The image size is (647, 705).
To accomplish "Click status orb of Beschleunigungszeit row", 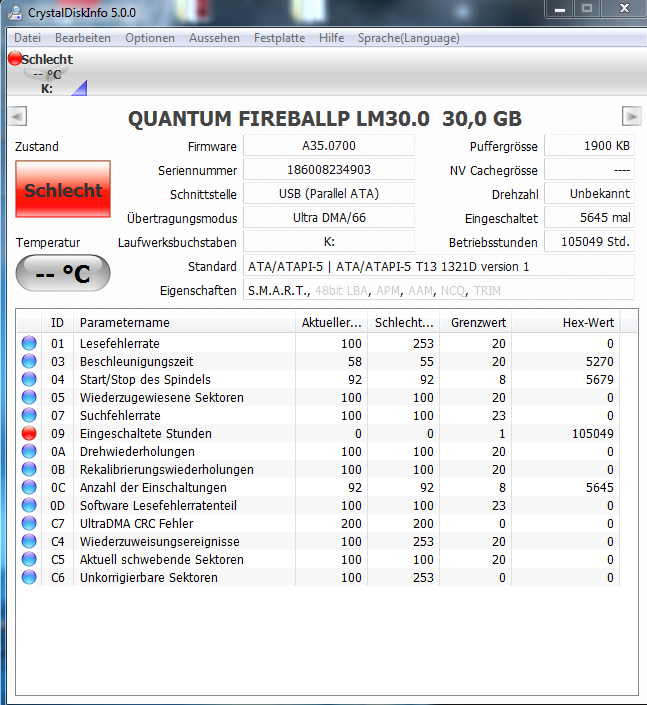I will pyautogui.click(x=29, y=361).
